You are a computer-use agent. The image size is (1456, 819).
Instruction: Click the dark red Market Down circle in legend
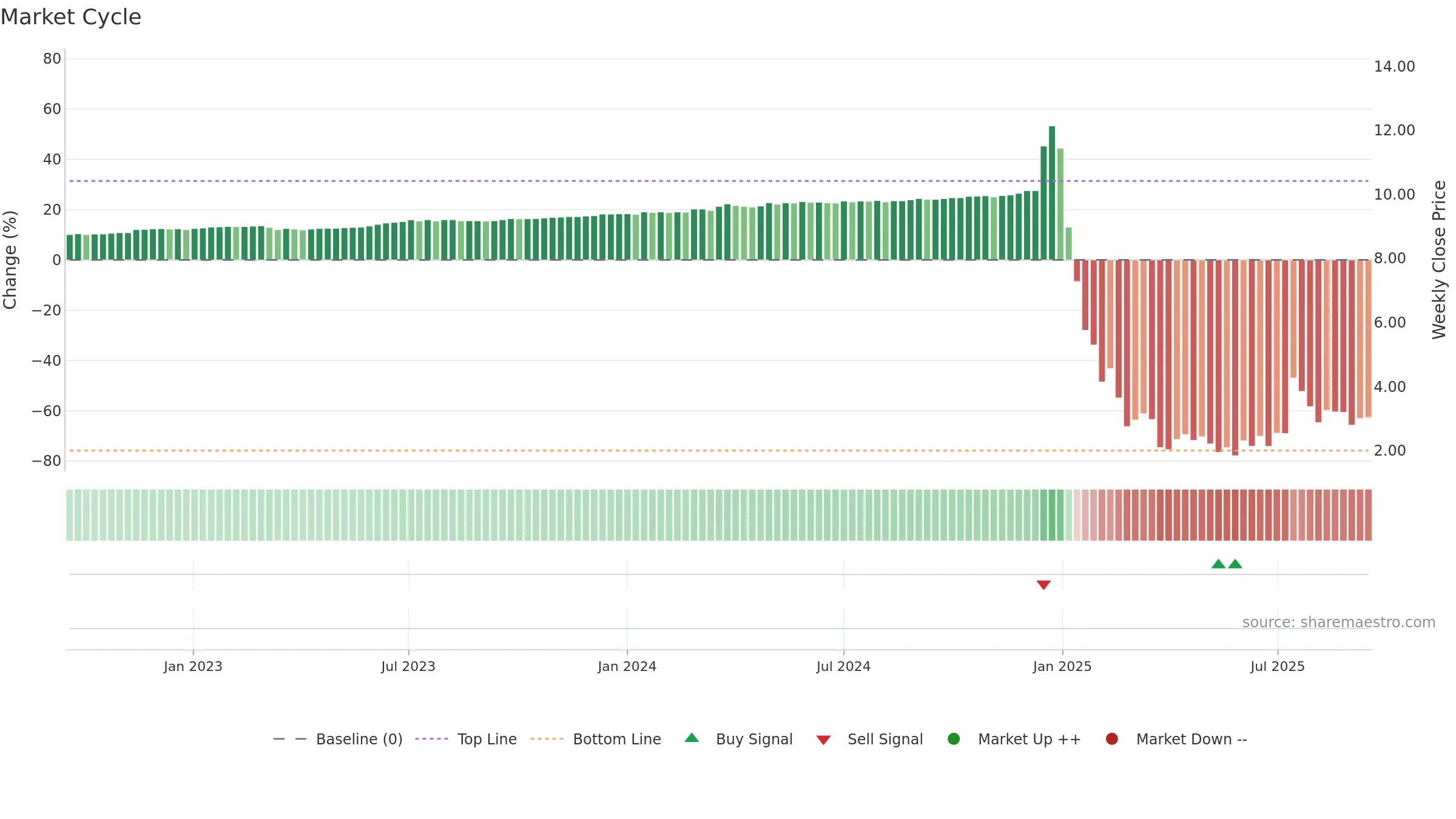pos(1112,739)
